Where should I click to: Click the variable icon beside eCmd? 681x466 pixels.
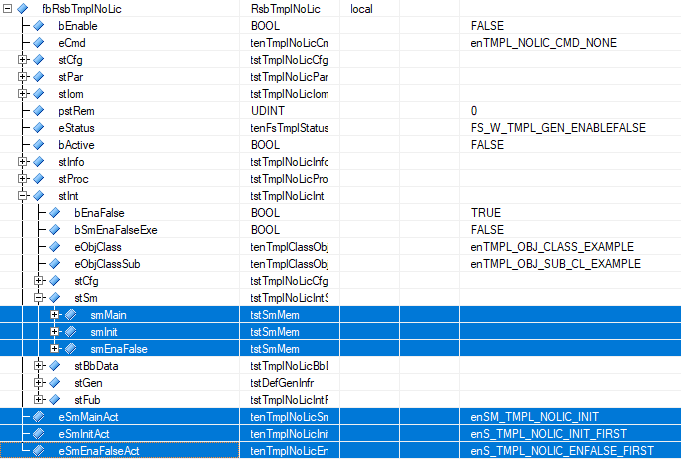tap(39, 43)
